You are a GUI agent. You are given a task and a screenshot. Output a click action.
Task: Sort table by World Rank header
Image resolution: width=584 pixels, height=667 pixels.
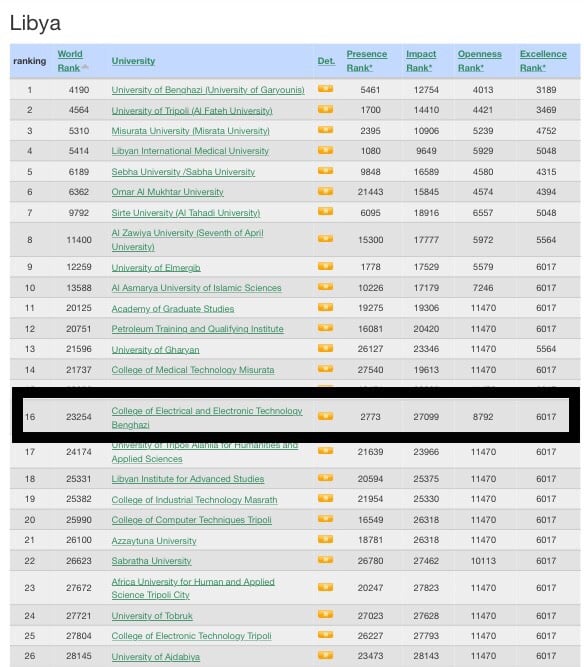tap(70, 61)
